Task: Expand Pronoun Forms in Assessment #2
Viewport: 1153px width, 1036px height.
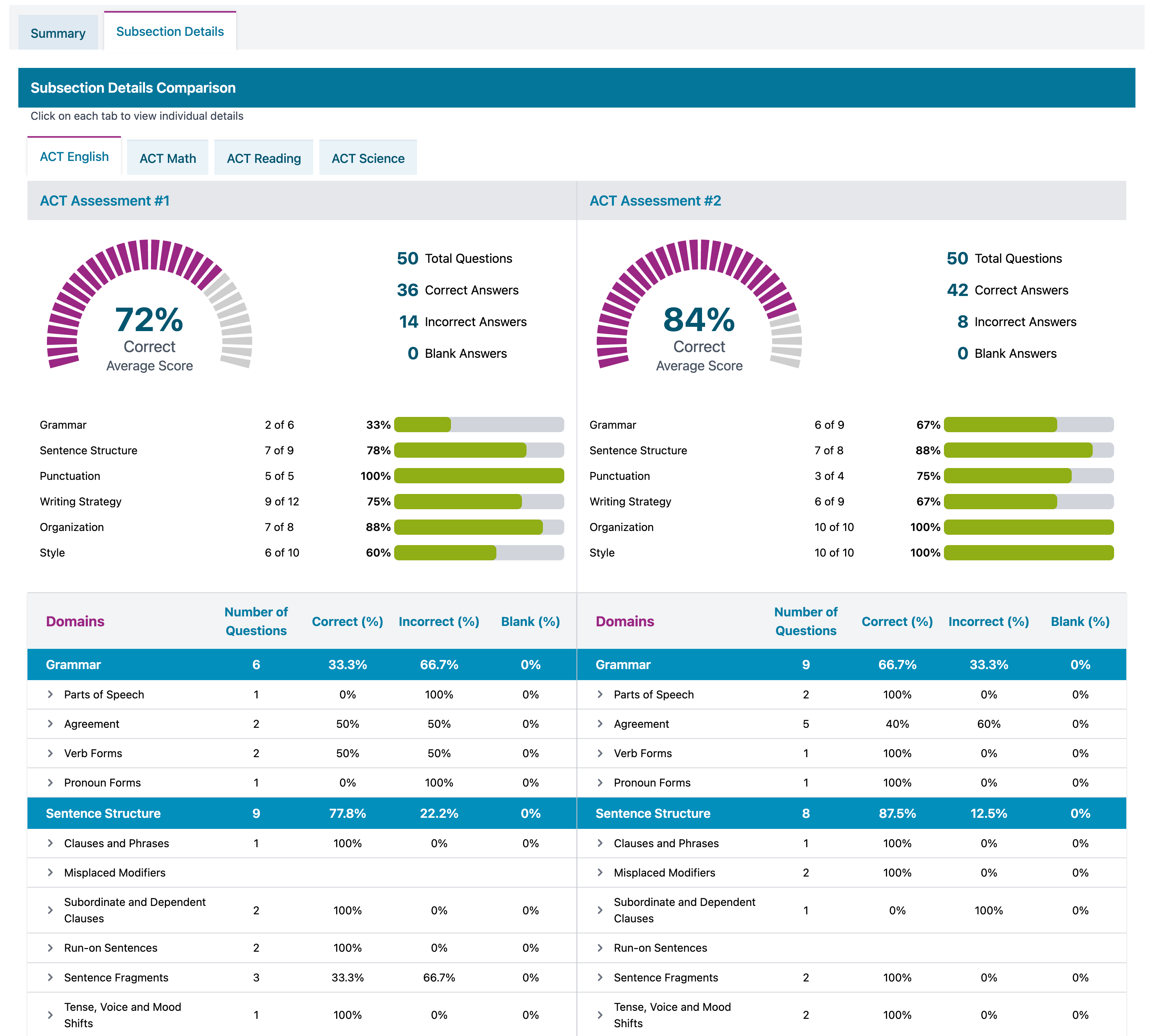Action: click(600, 783)
